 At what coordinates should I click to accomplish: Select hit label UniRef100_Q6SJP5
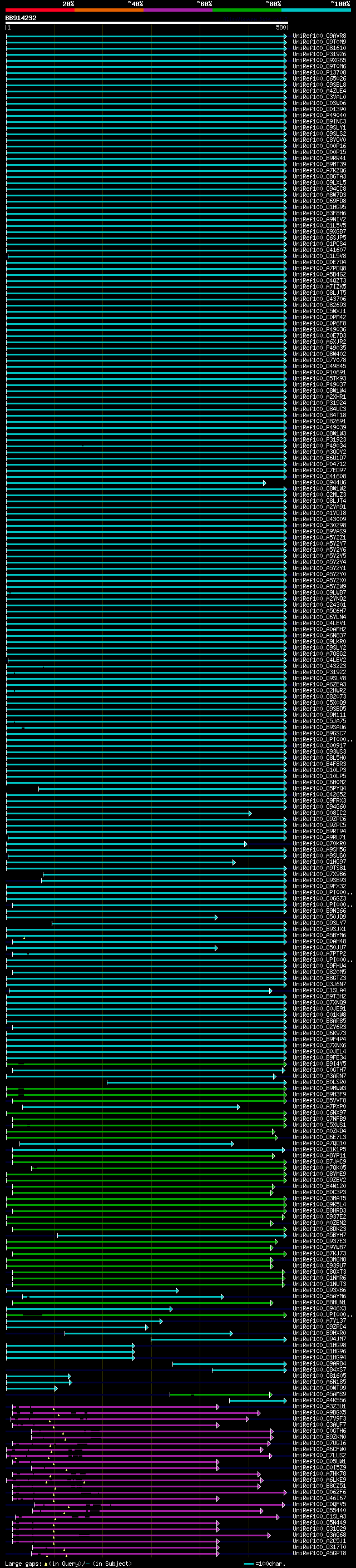pyautogui.click(x=319, y=238)
